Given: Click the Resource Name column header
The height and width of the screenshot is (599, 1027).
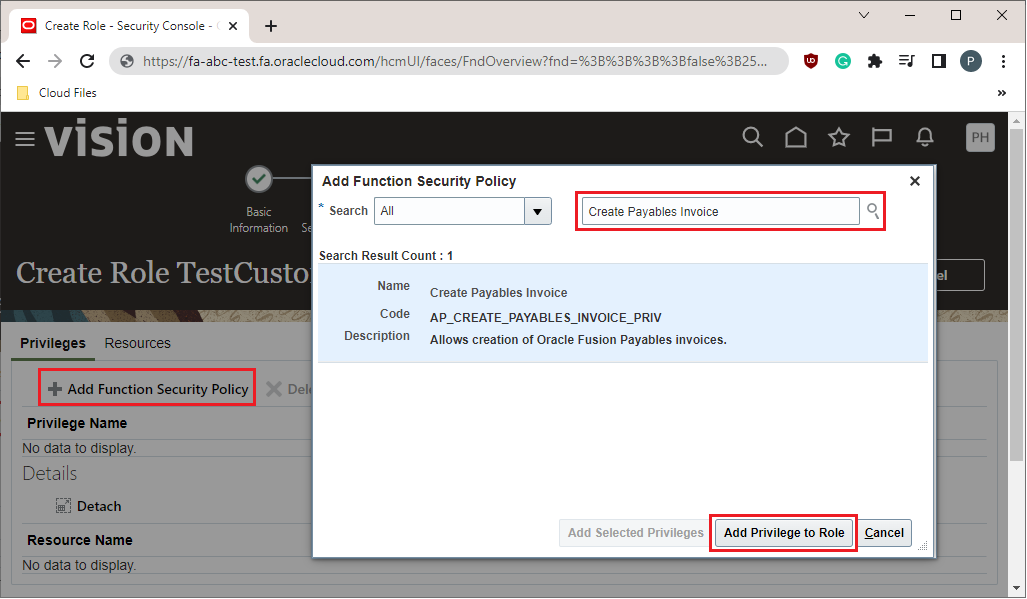Looking at the screenshot, I should point(79,540).
